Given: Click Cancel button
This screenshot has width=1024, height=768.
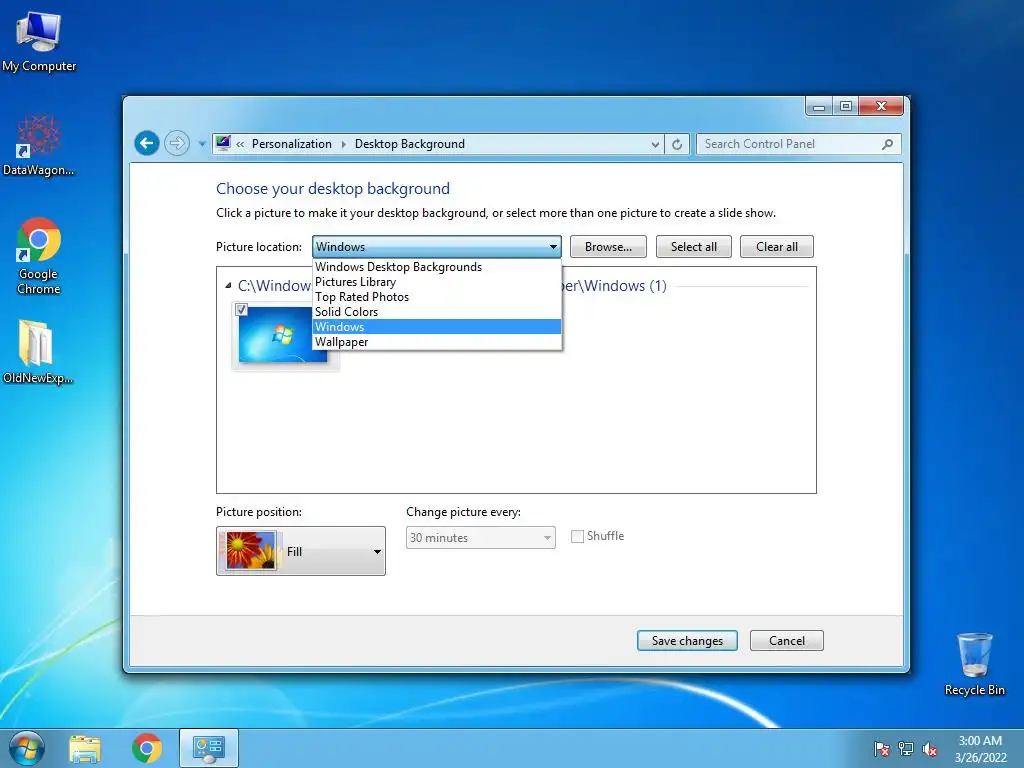Looking at the screenshot, I should click(786, 641).
